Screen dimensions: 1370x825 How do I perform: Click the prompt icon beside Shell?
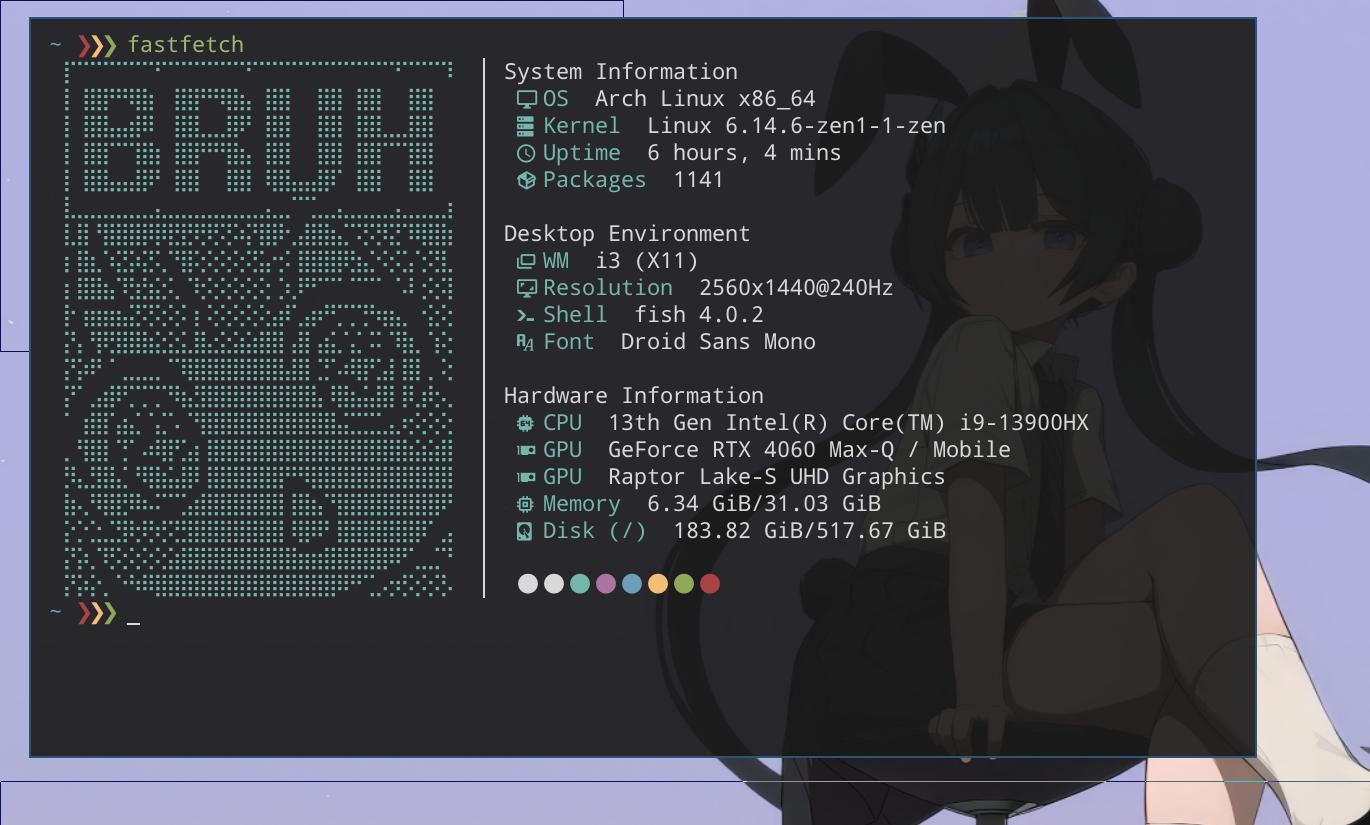coord(526,315)
